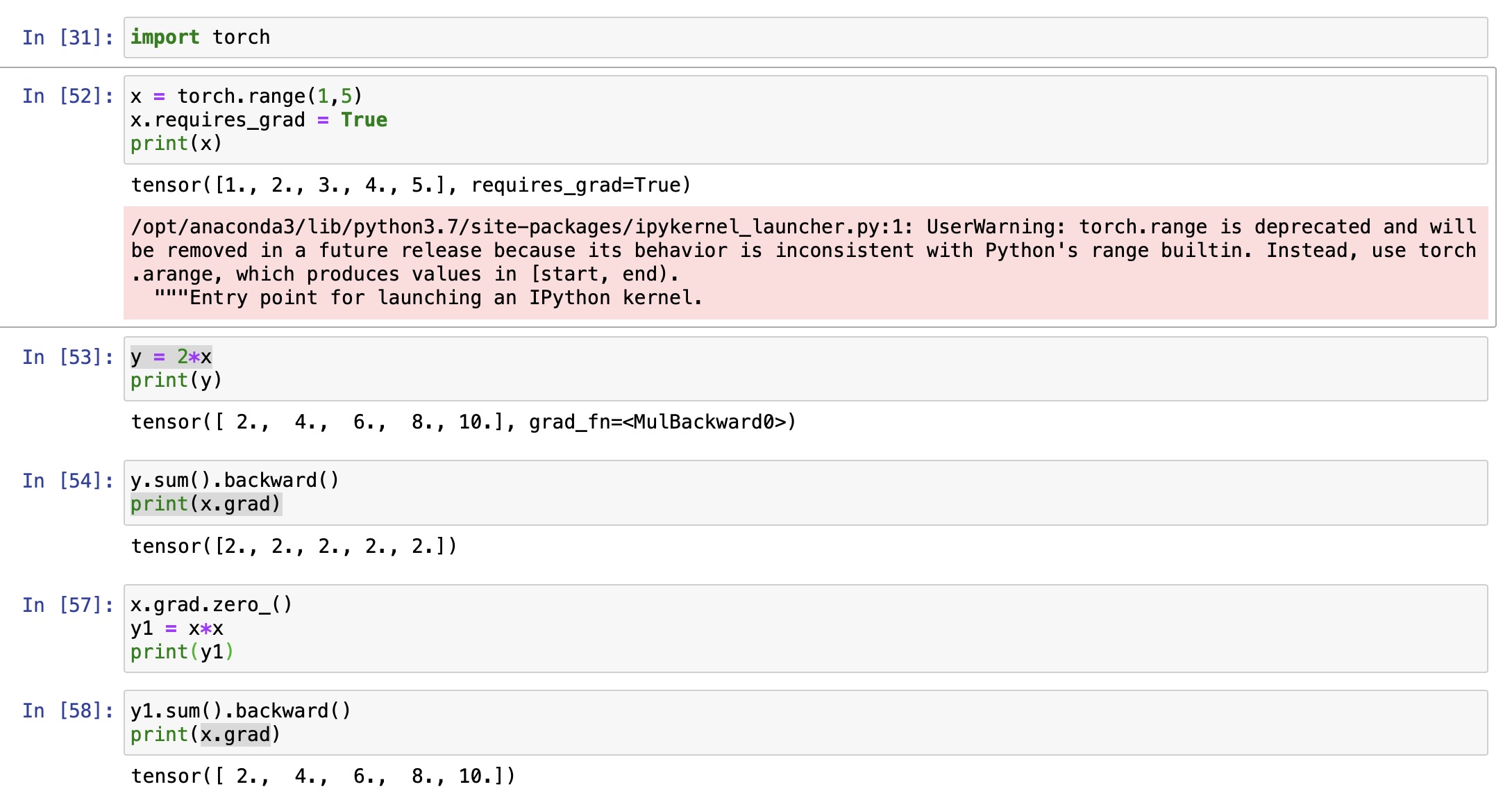
Task: Click the 'print(y1)' line
Action: point(182,652)
